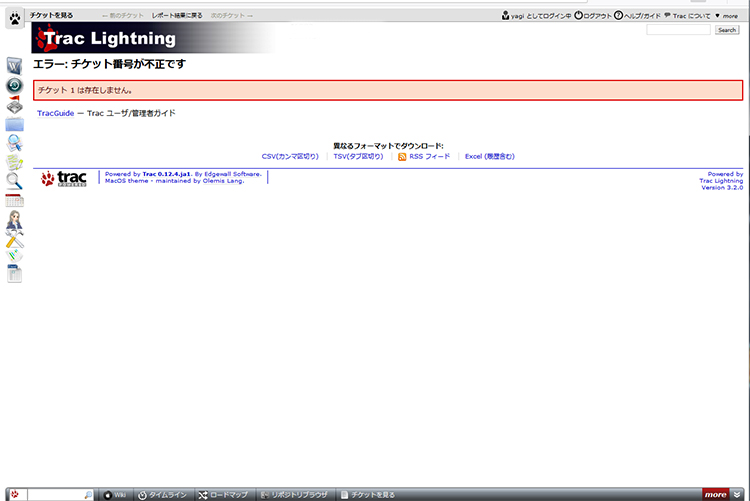Click the top-right search text field
This screenshot has height=501, width=750.
point(678,30)
